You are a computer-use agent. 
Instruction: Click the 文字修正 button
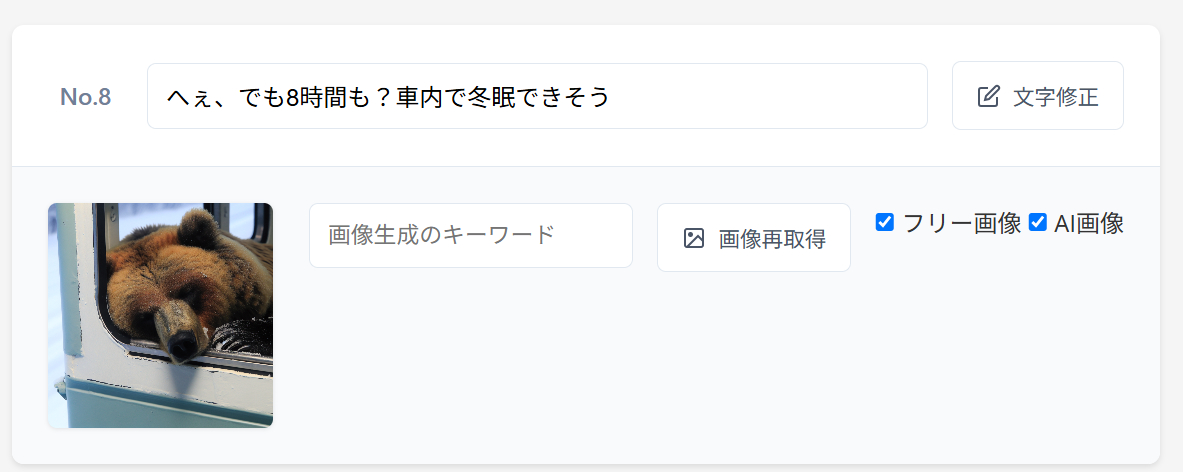click(1037, 96)
